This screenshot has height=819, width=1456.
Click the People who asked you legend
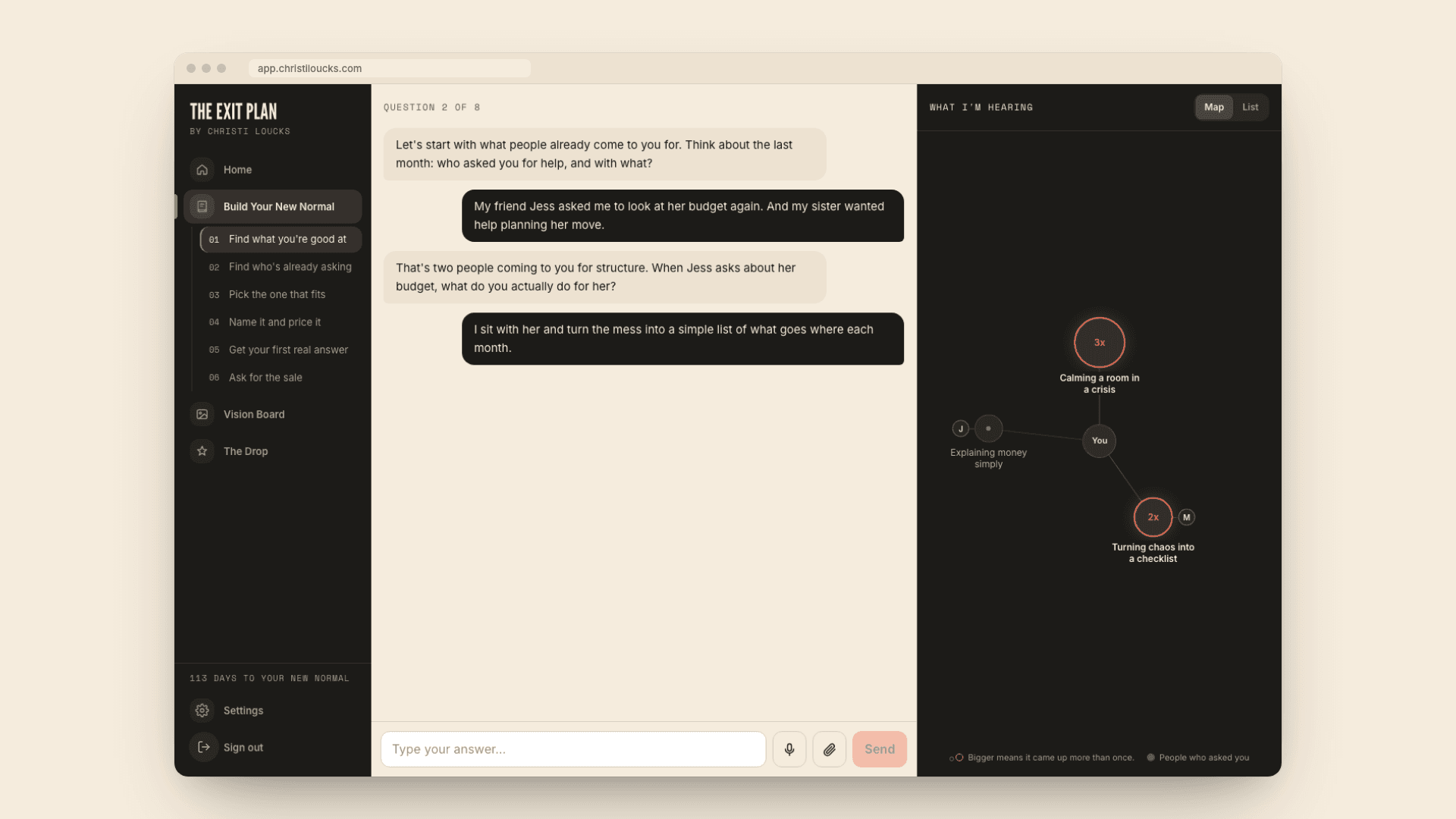pyautogui.click(x=1198, y=758)
